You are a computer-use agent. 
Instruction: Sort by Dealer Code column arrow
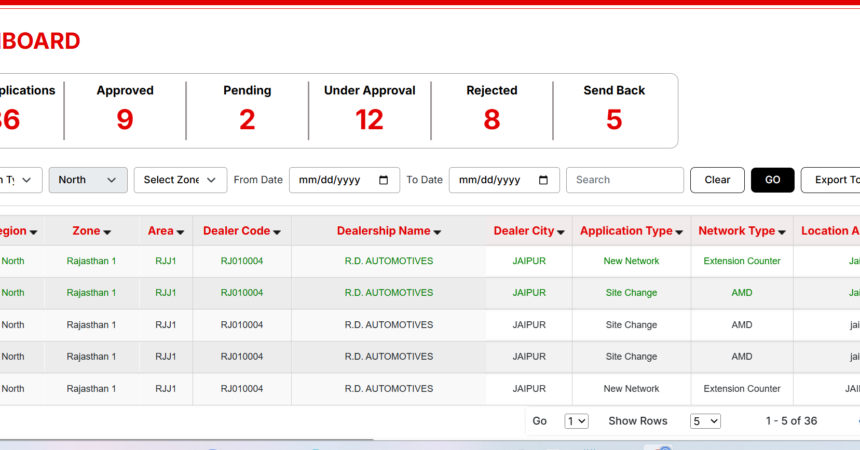click(277, 232)
